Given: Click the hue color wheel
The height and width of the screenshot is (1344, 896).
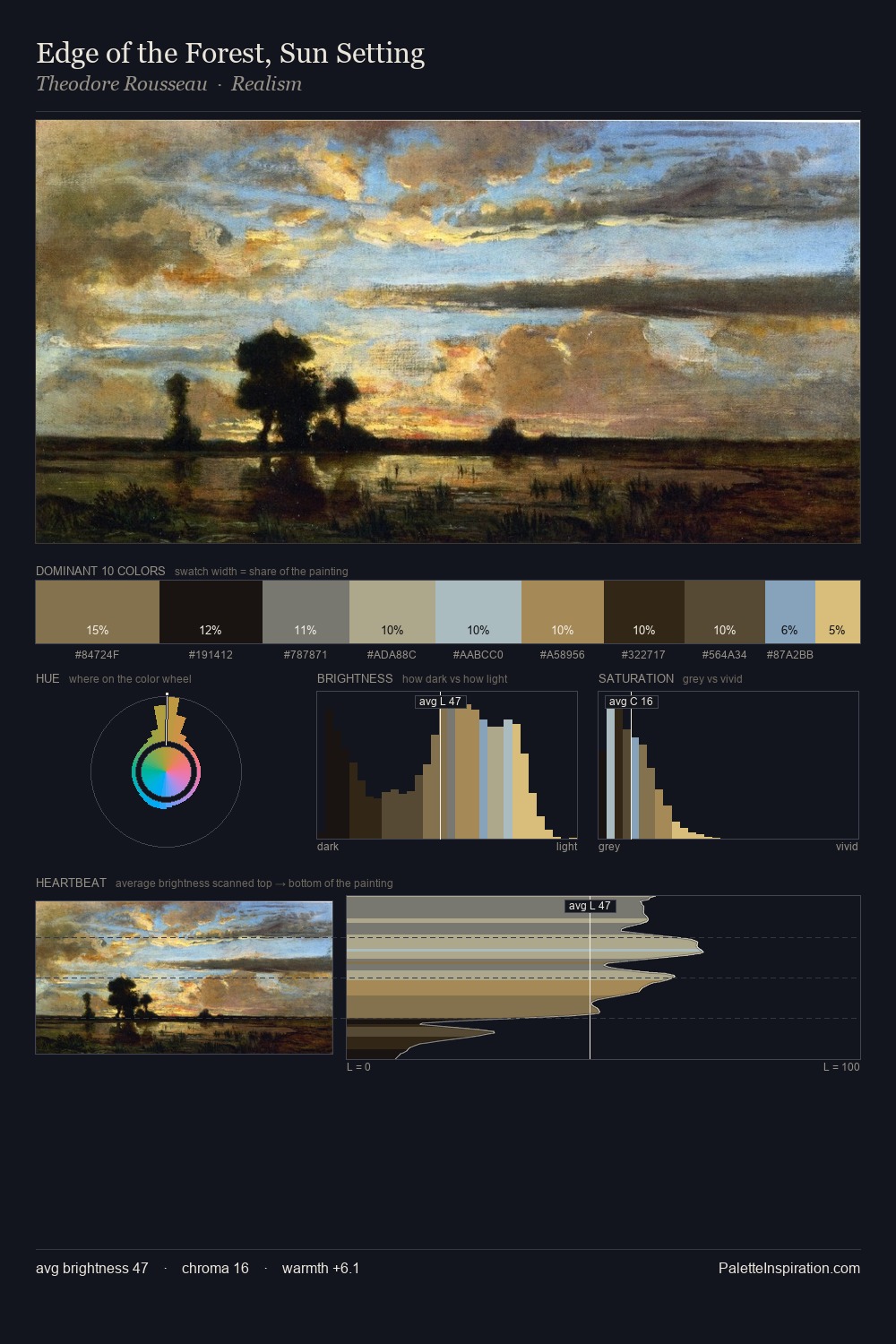Looking at the screenshot, I should [x=166, y=771].
